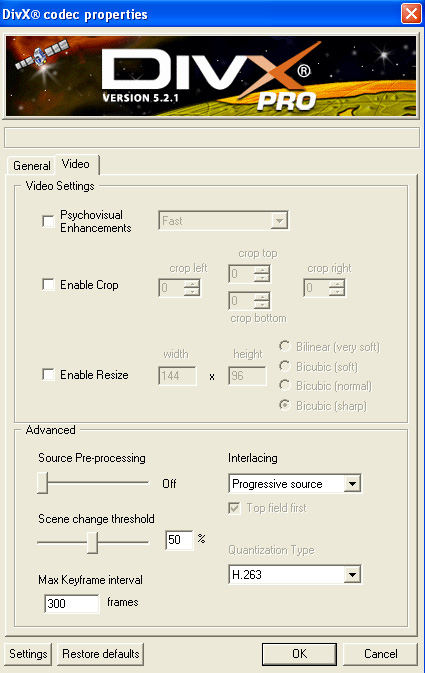Click the scene change percent field

pos(179,540)
